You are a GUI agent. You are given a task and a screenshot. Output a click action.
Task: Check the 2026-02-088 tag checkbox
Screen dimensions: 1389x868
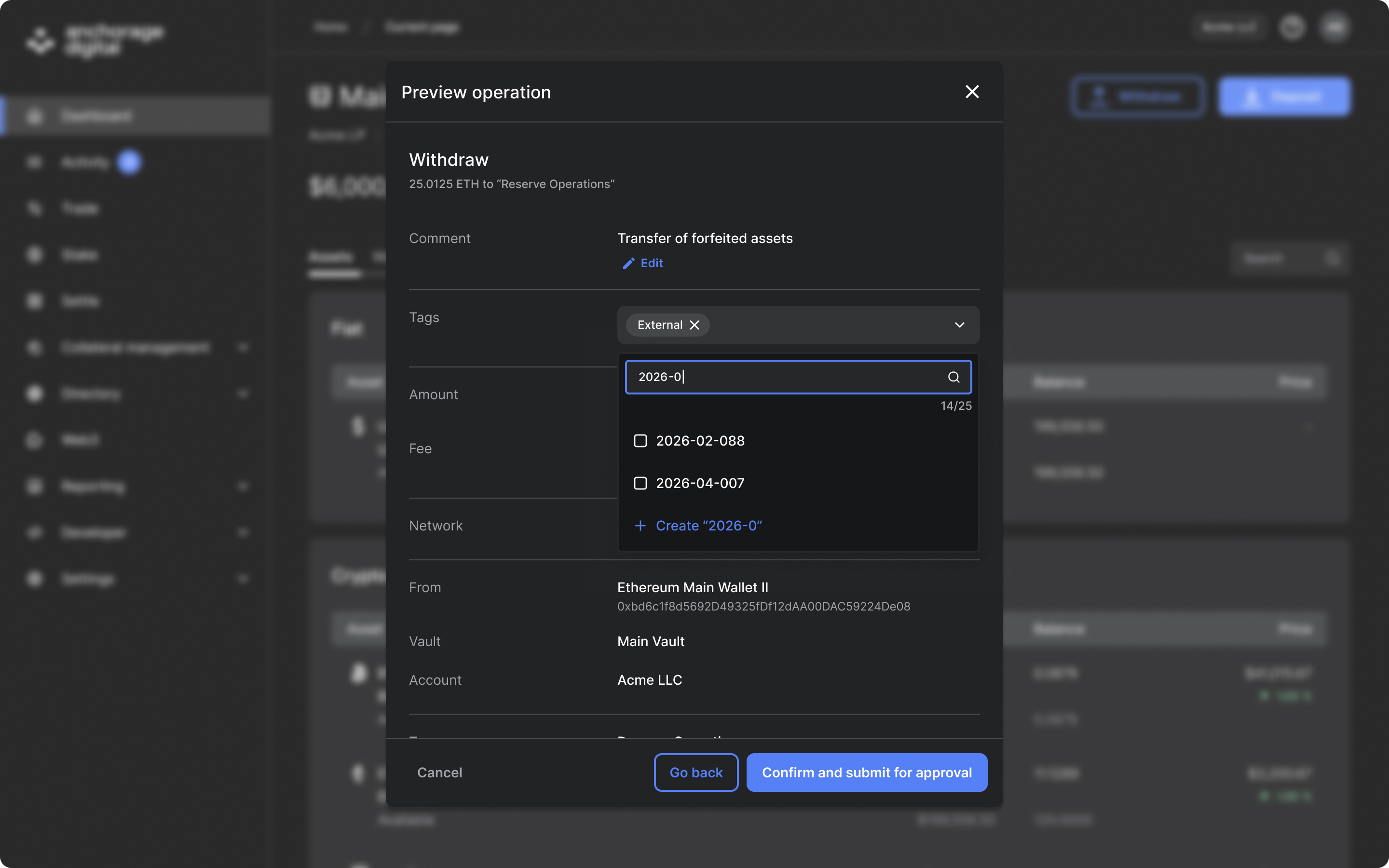pyautogui.click(x=640, y=441)
